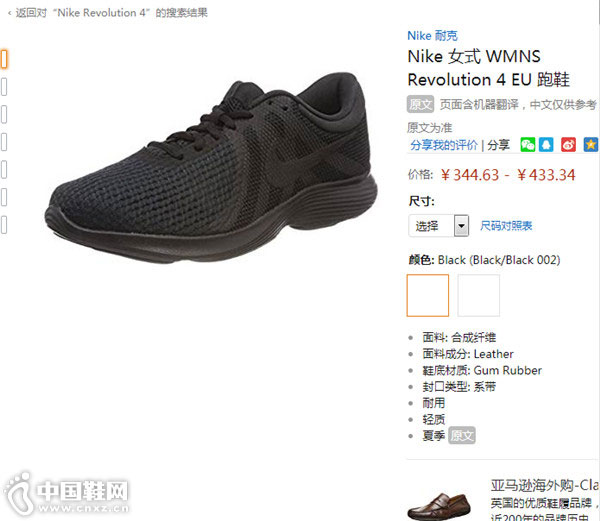Click 分享我的评价 link
The image size is (600, 521).
(x=444, y=145)
